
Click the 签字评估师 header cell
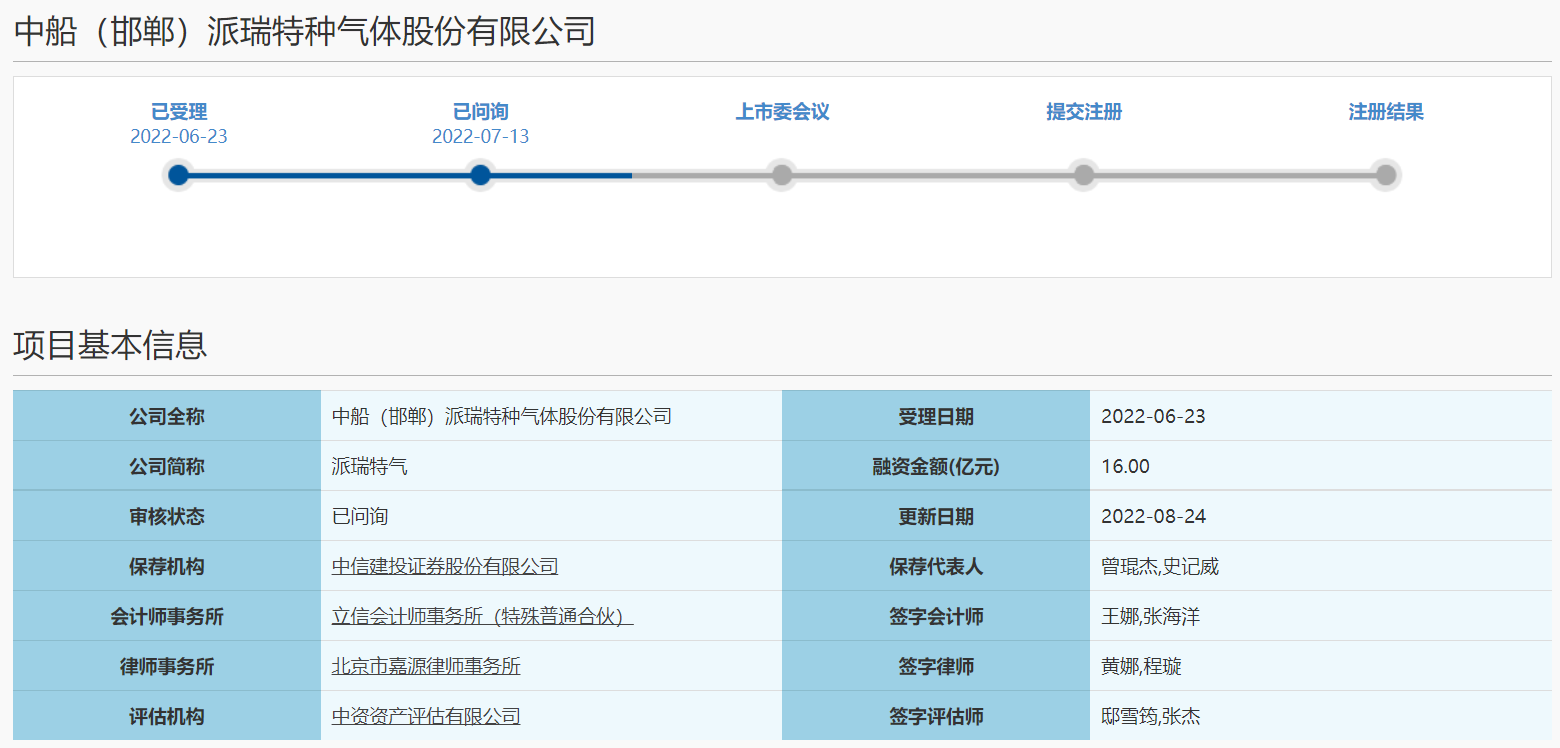(936, 716)
